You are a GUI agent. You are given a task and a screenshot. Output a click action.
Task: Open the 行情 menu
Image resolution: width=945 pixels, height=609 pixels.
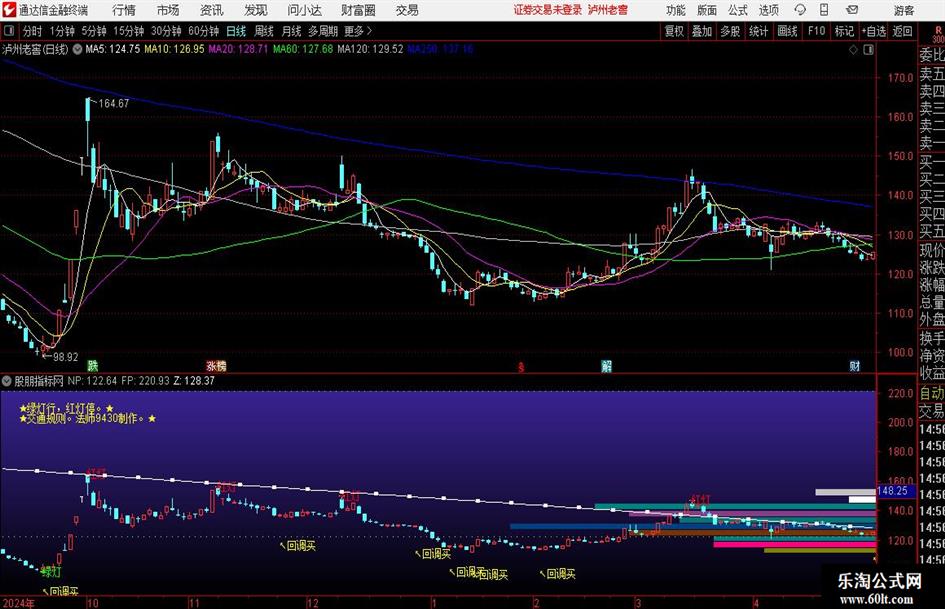tap(124, 10)
